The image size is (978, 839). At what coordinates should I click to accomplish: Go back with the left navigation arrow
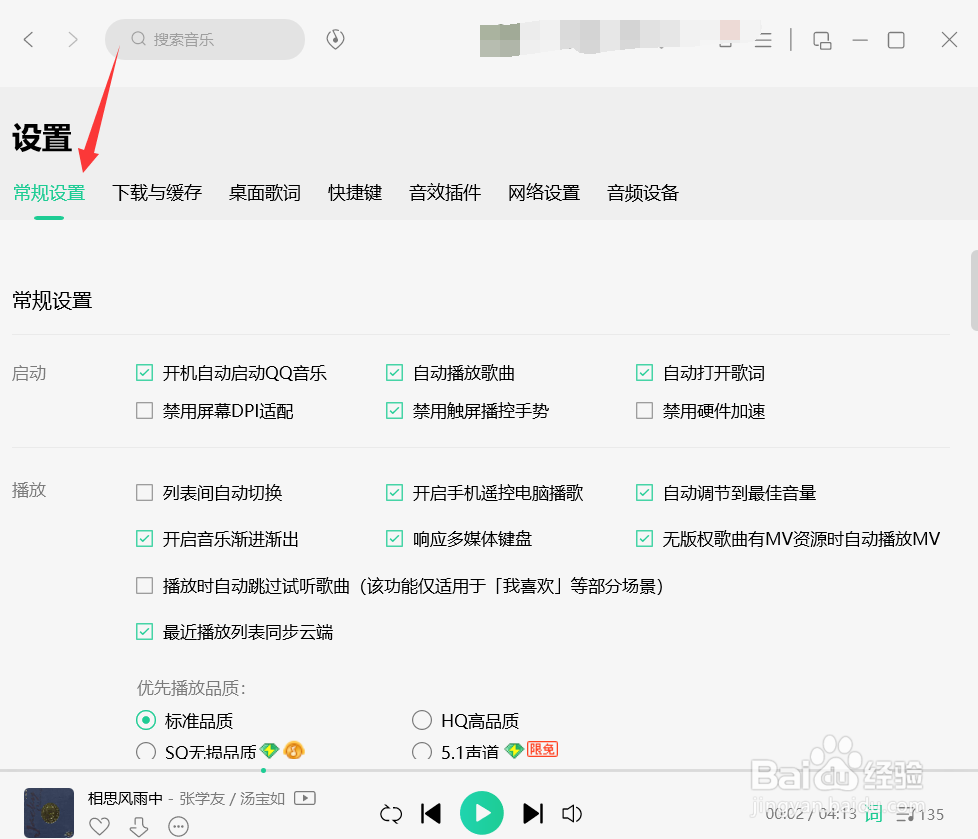(x=28, y=40)
